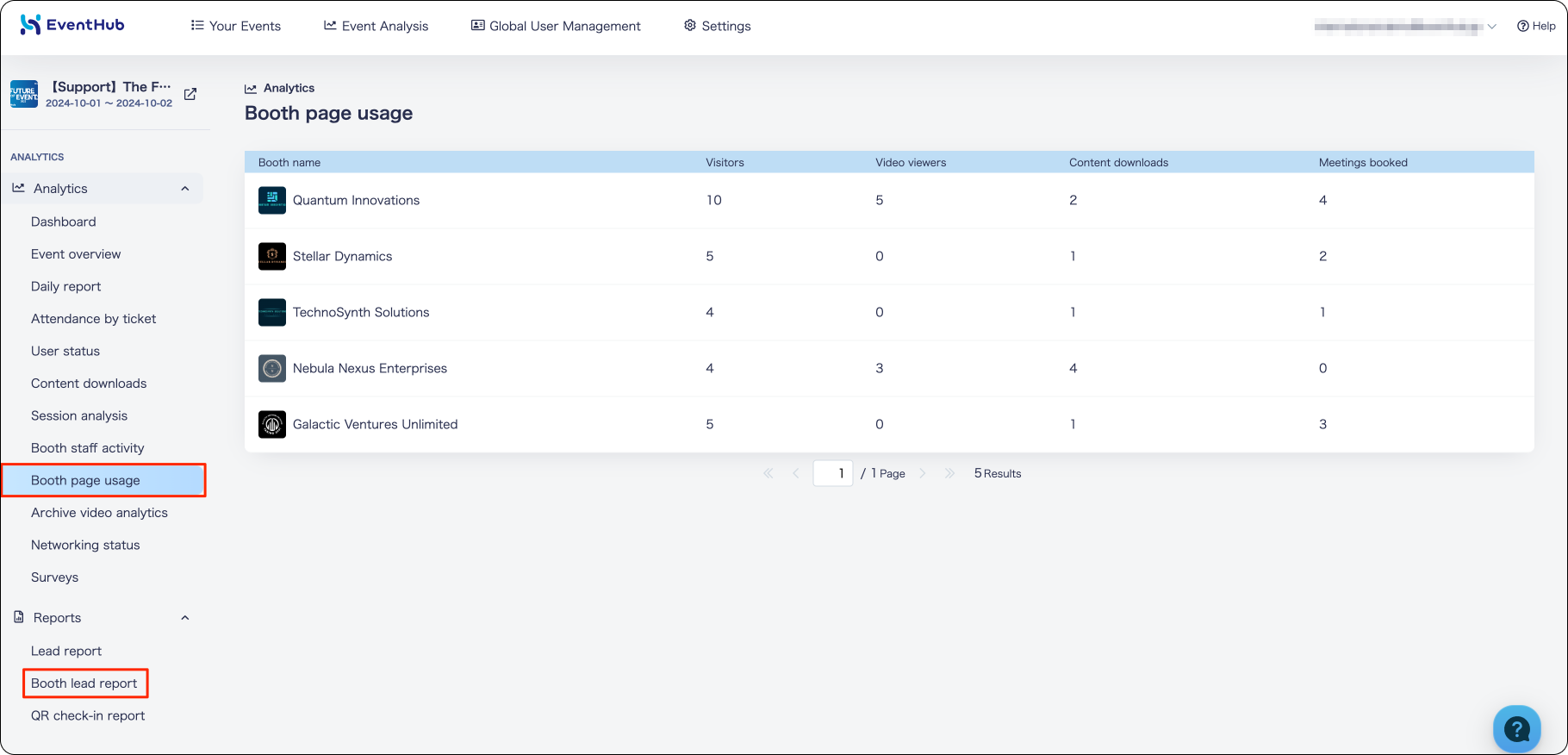This screenshot has width=1568, height=755.
Task: Click Quantum Innovations booth name
Action: click(357, 200)
